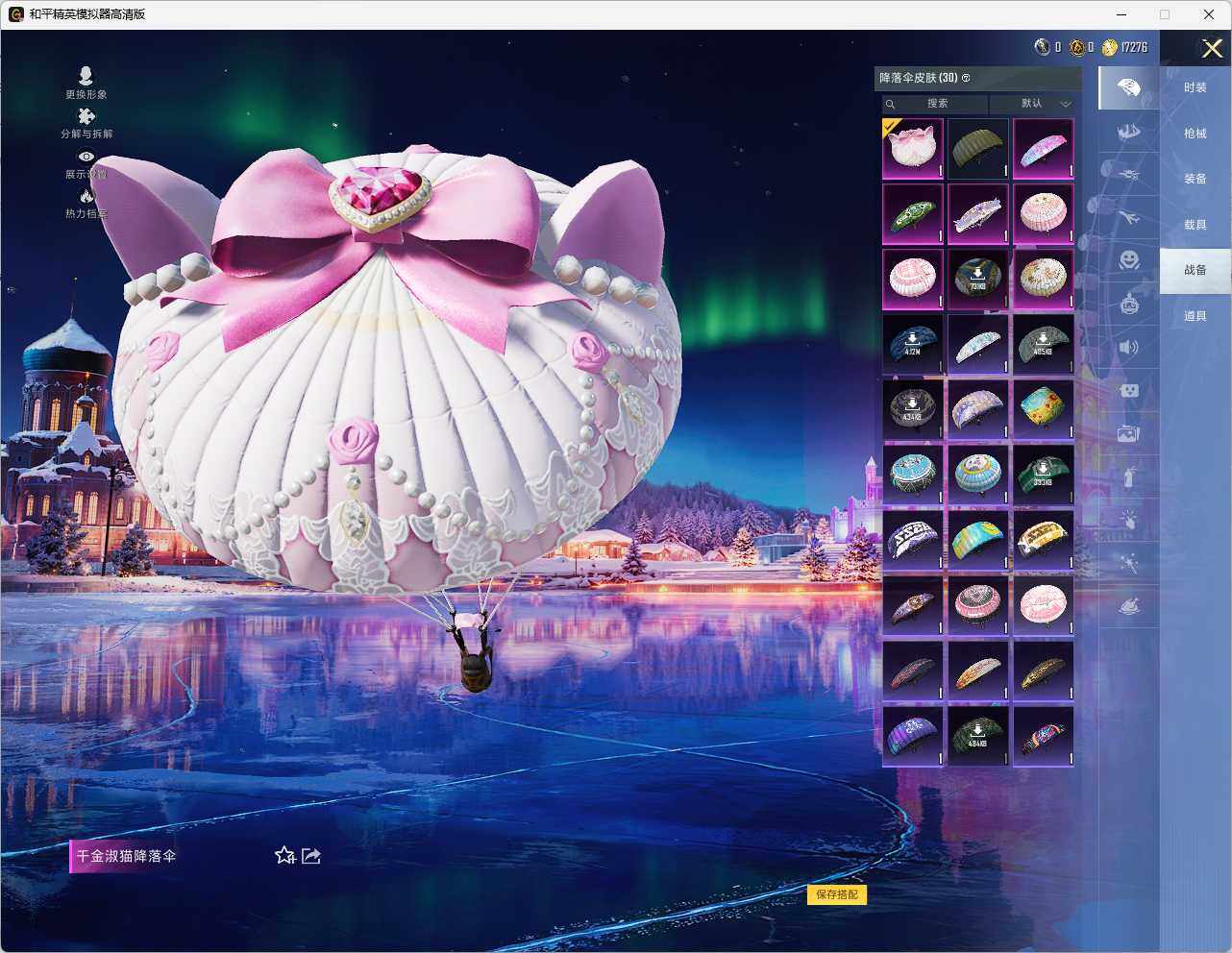Viewport: 1232px width, 953px height.
Task: Download the 393KB green parachute skin
Action: pos(1044,475)
